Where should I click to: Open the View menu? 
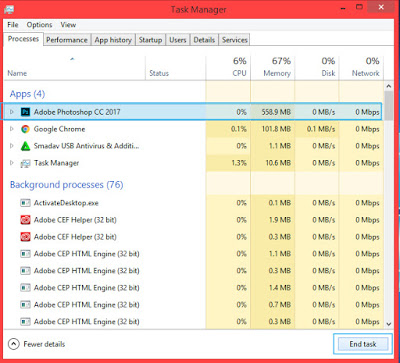(x=68, y=25)
